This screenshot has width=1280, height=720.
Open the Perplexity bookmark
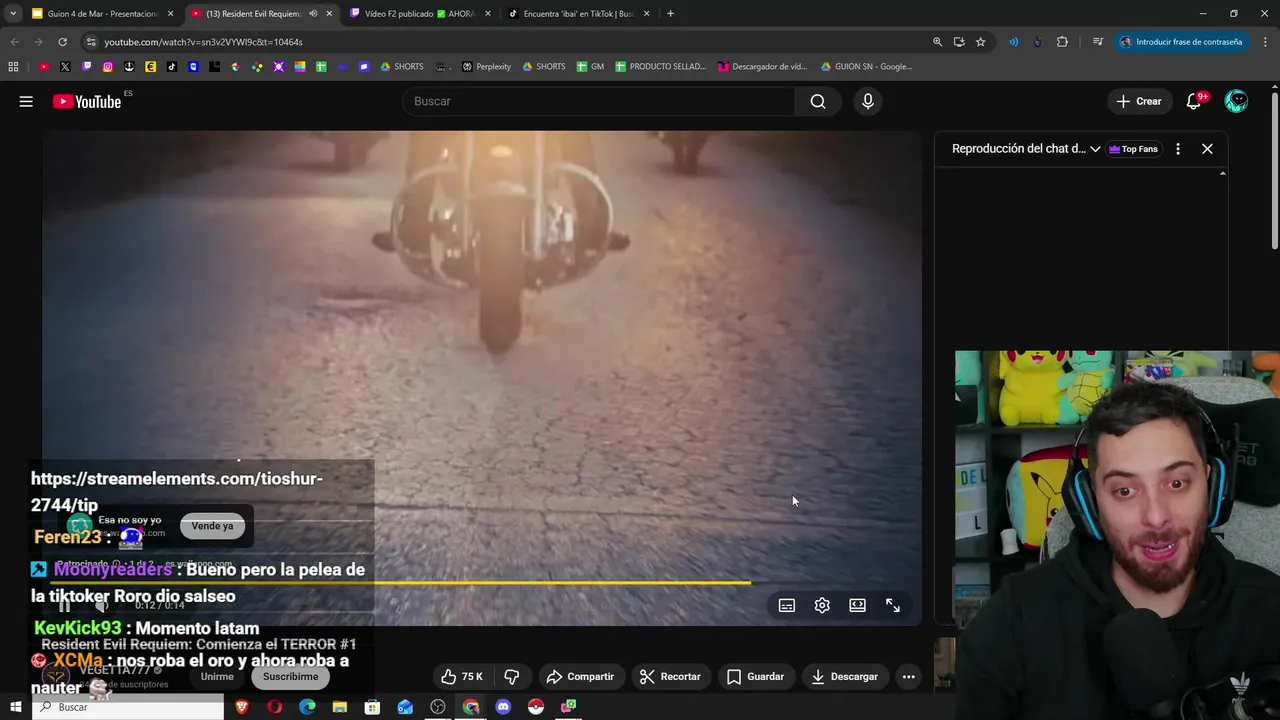click(487, 67)
